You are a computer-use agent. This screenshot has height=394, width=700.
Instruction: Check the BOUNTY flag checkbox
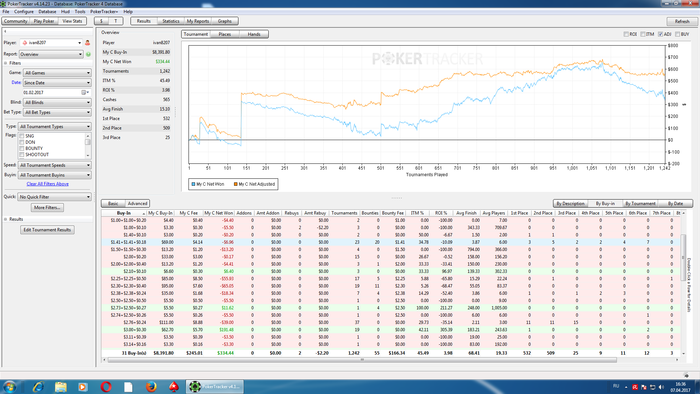(21, 149)
